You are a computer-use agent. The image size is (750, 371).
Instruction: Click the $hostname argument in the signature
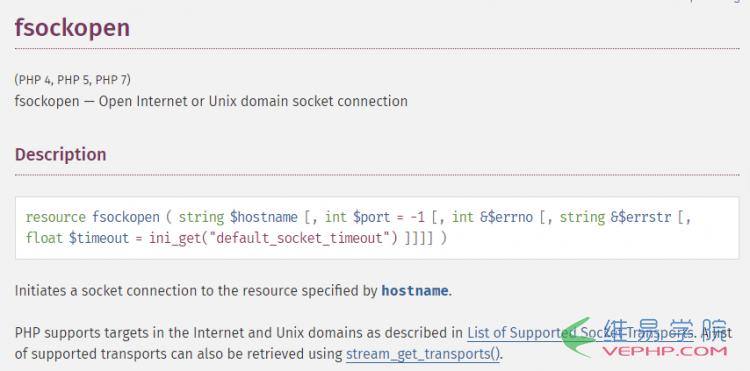[264, 218]
